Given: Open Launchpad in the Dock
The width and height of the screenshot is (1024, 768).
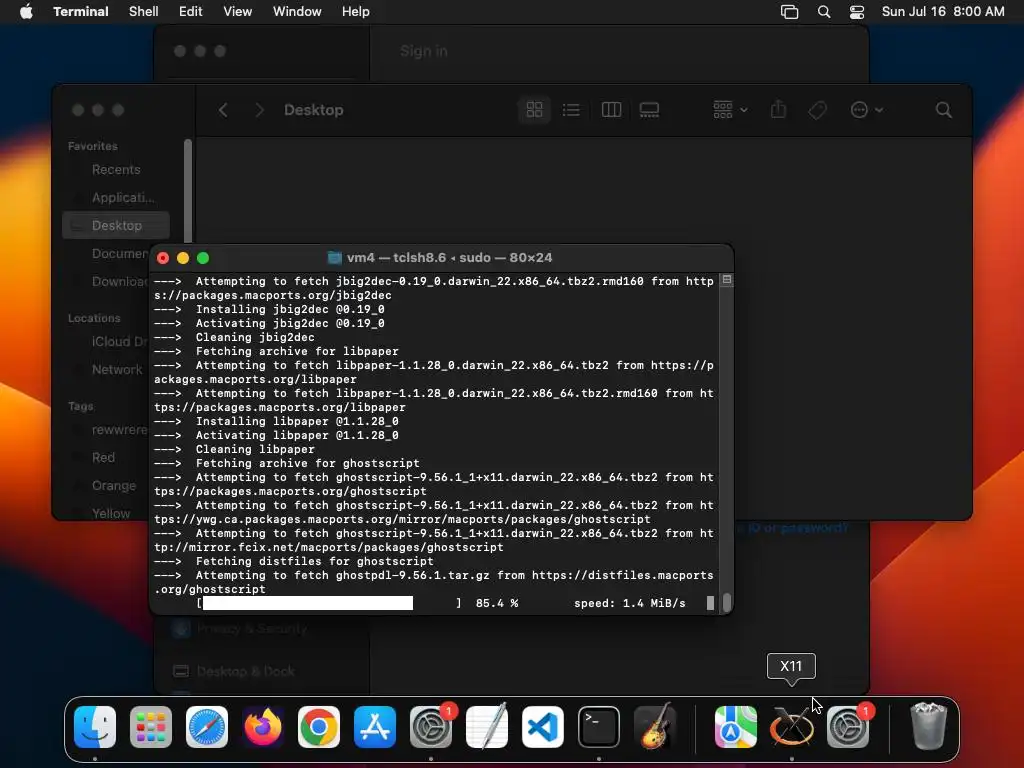Looking at the screenshot, I should click(x=151, y=727).
